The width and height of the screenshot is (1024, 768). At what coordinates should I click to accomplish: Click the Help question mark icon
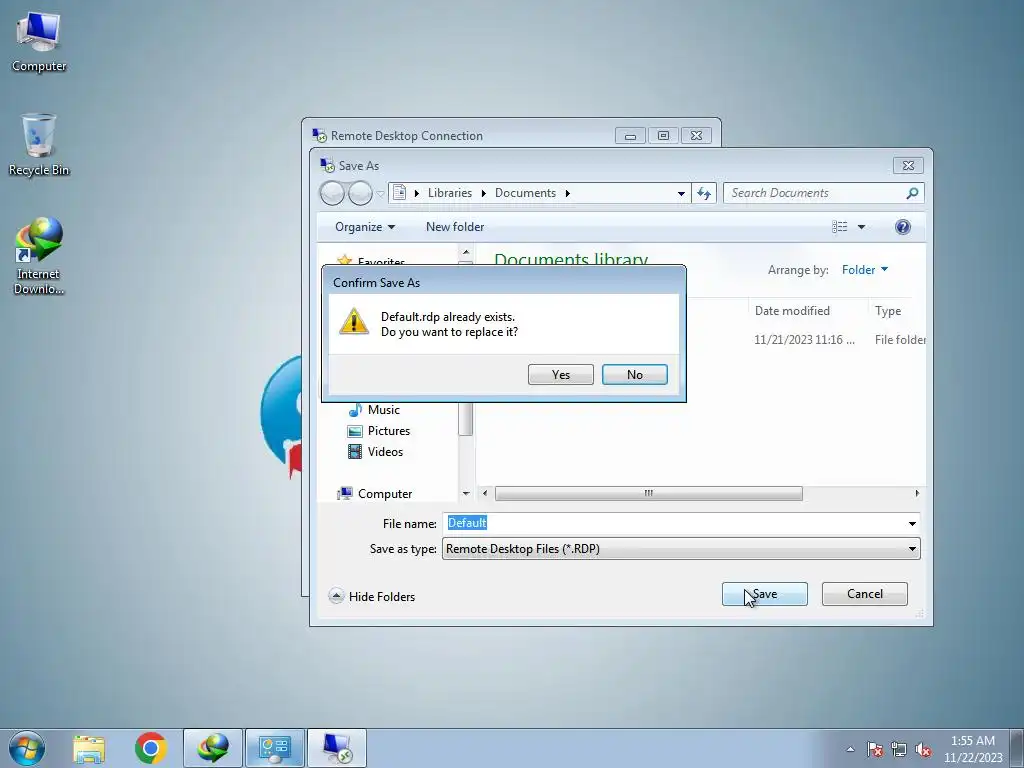(903, 227)
